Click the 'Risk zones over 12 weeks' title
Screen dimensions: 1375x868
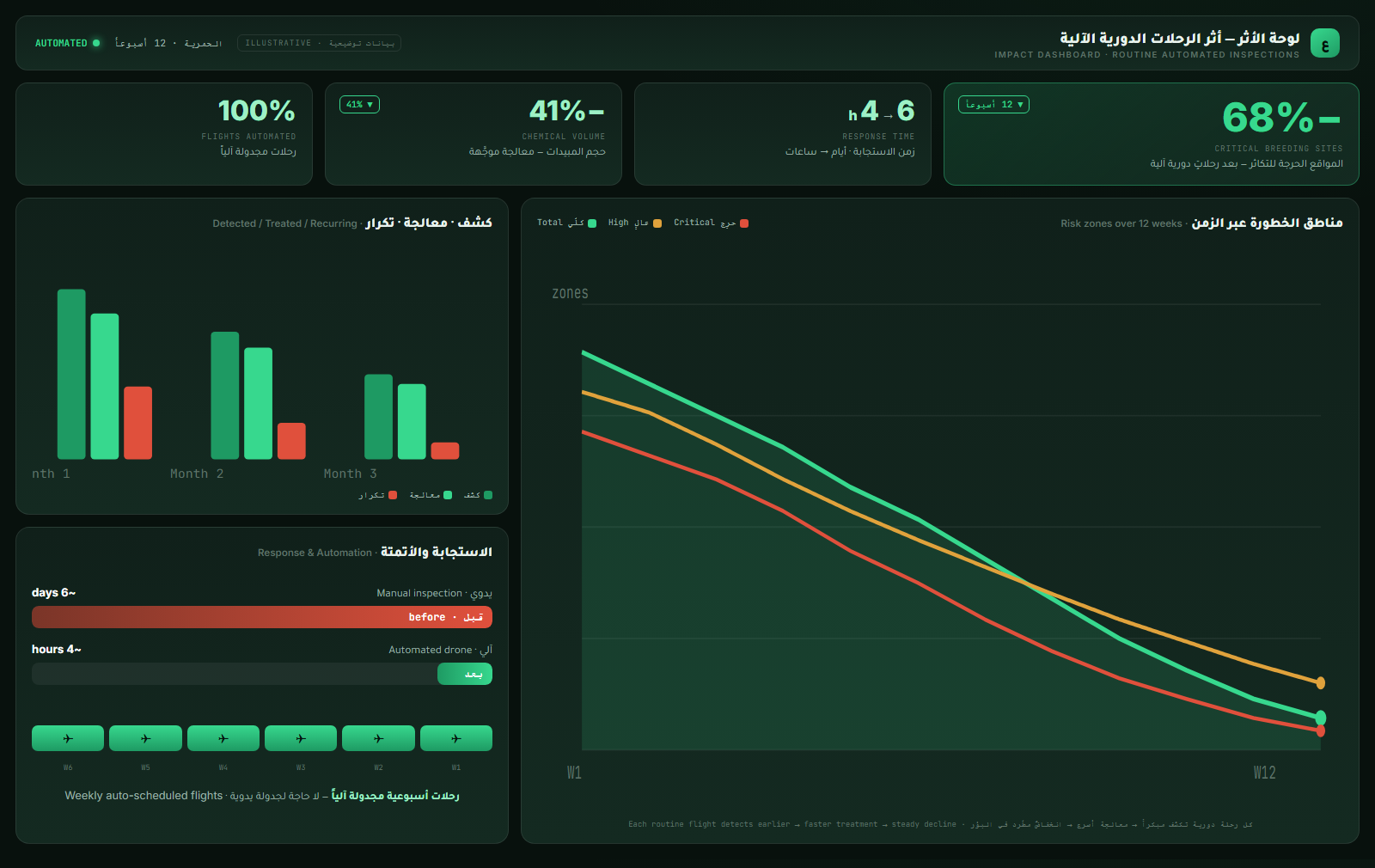point(1121,223)
